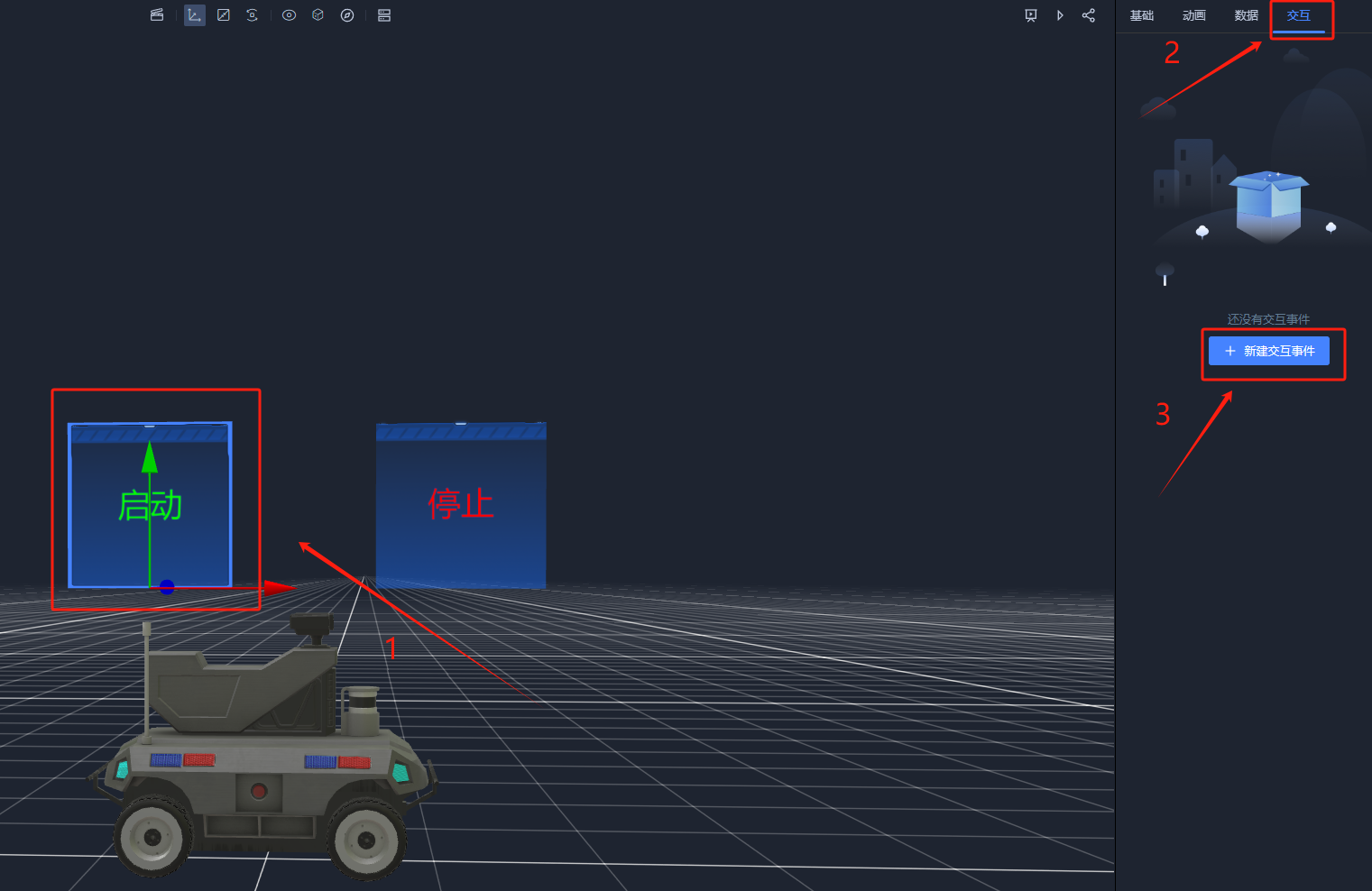
Task: Select the 启动 panel in the scene
Action: click(x=151, y=505)
